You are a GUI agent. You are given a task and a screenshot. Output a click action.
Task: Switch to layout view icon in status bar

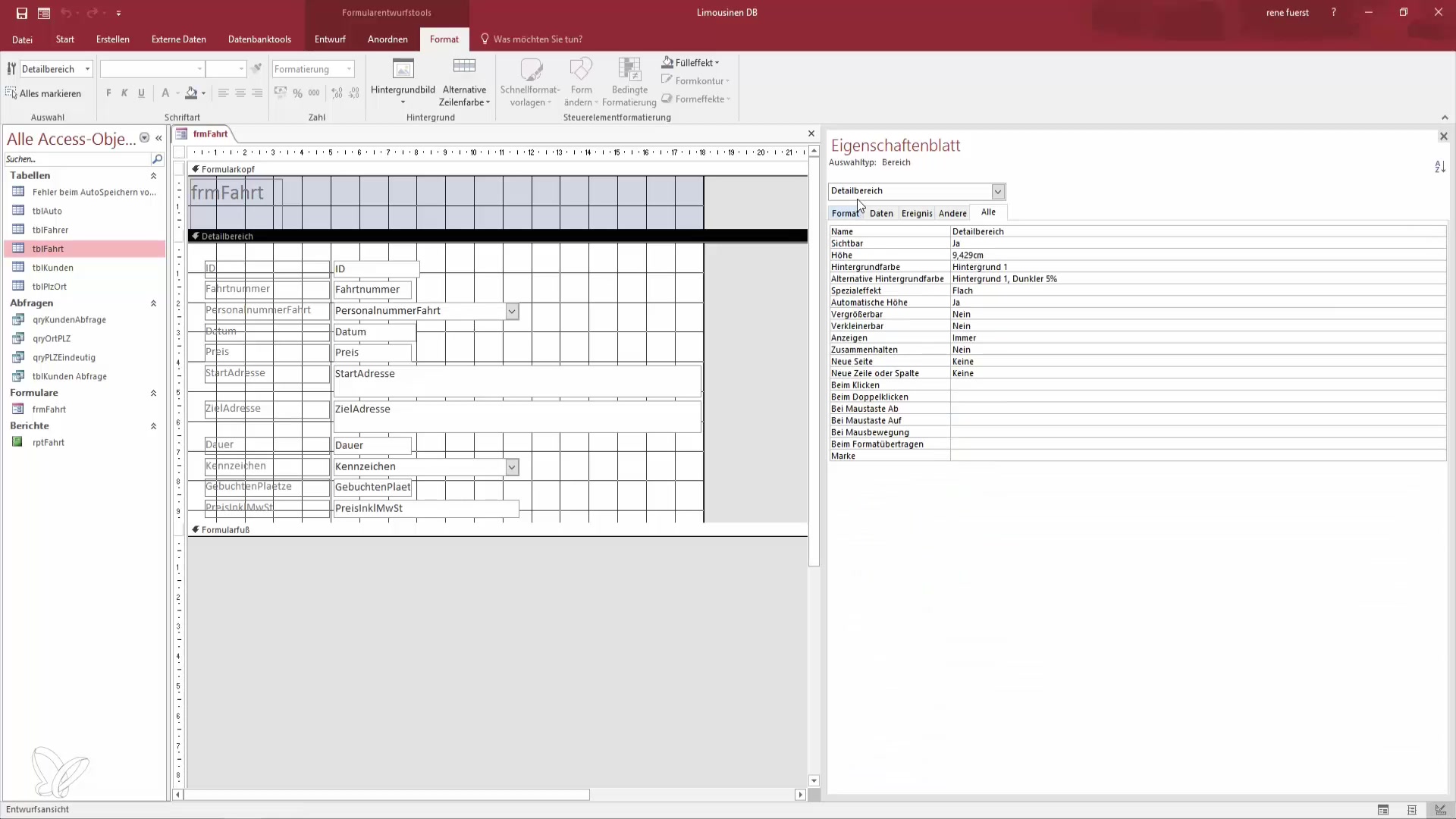coord(1411,810)
